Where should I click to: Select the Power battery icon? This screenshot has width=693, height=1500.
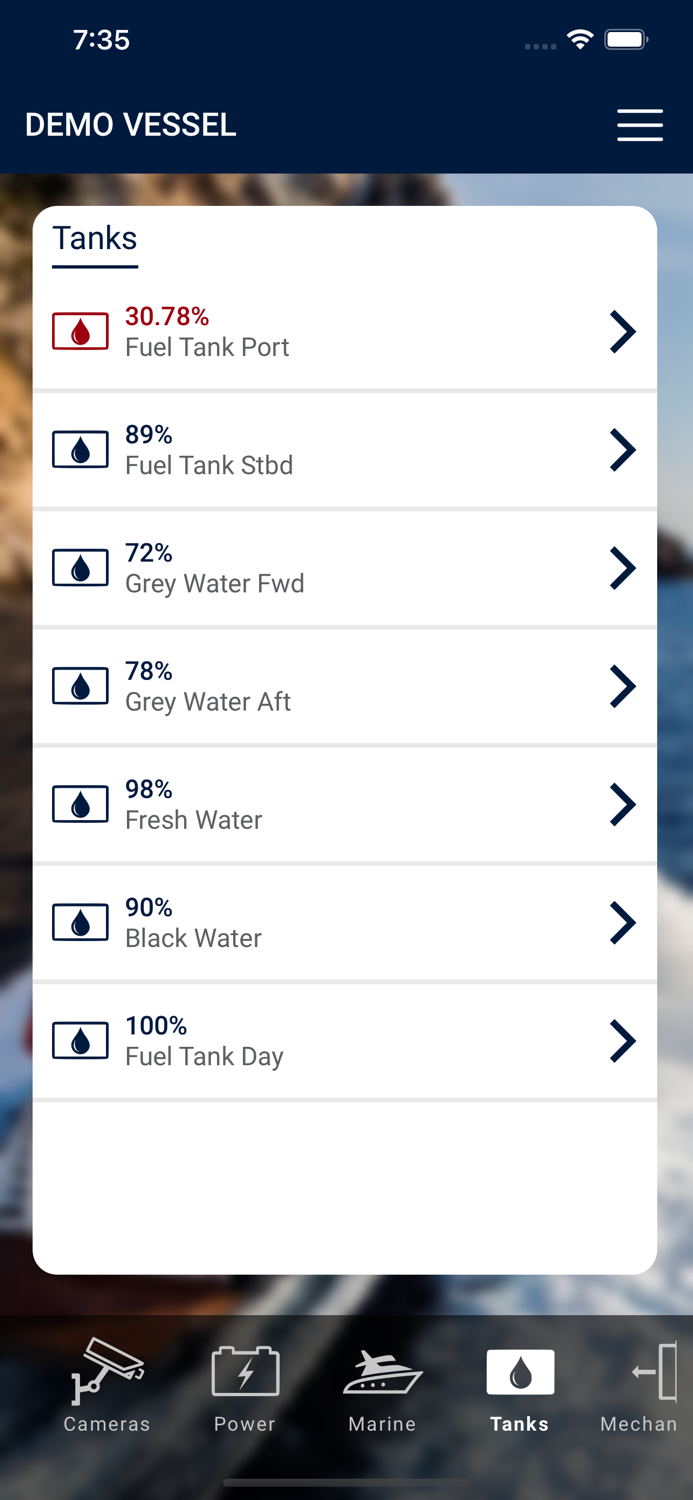(244, 1370)
